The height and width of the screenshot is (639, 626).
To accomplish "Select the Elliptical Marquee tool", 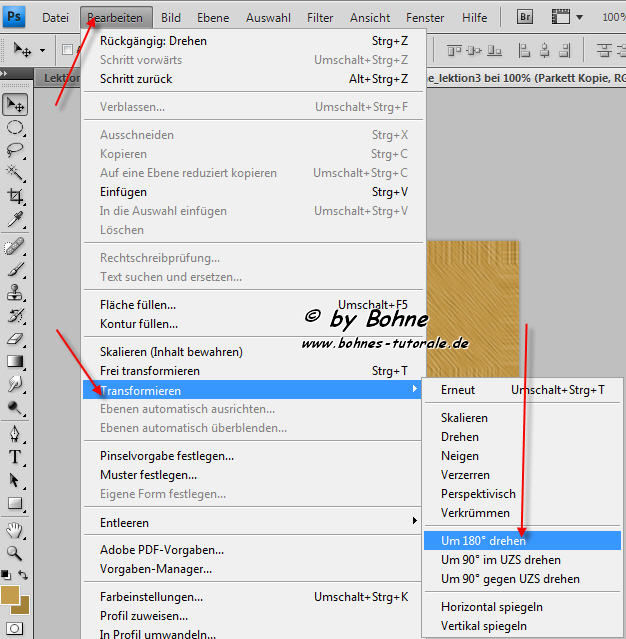I will pos(16,127).
